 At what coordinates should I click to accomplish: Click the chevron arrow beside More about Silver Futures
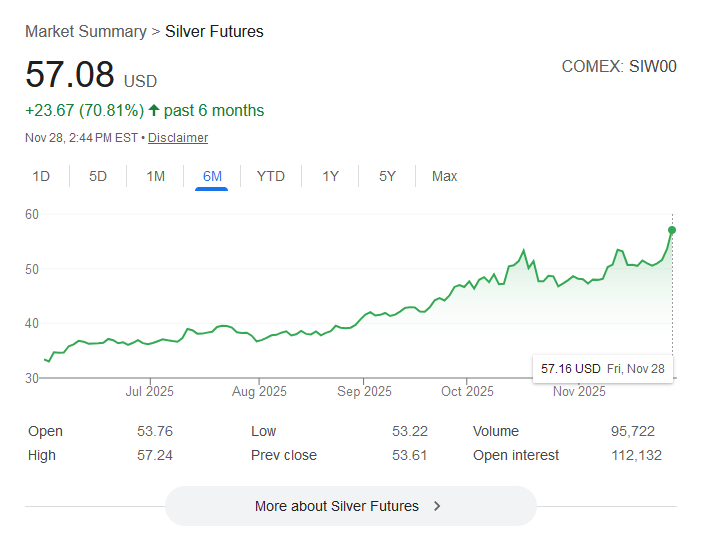(x=437, y=506)
